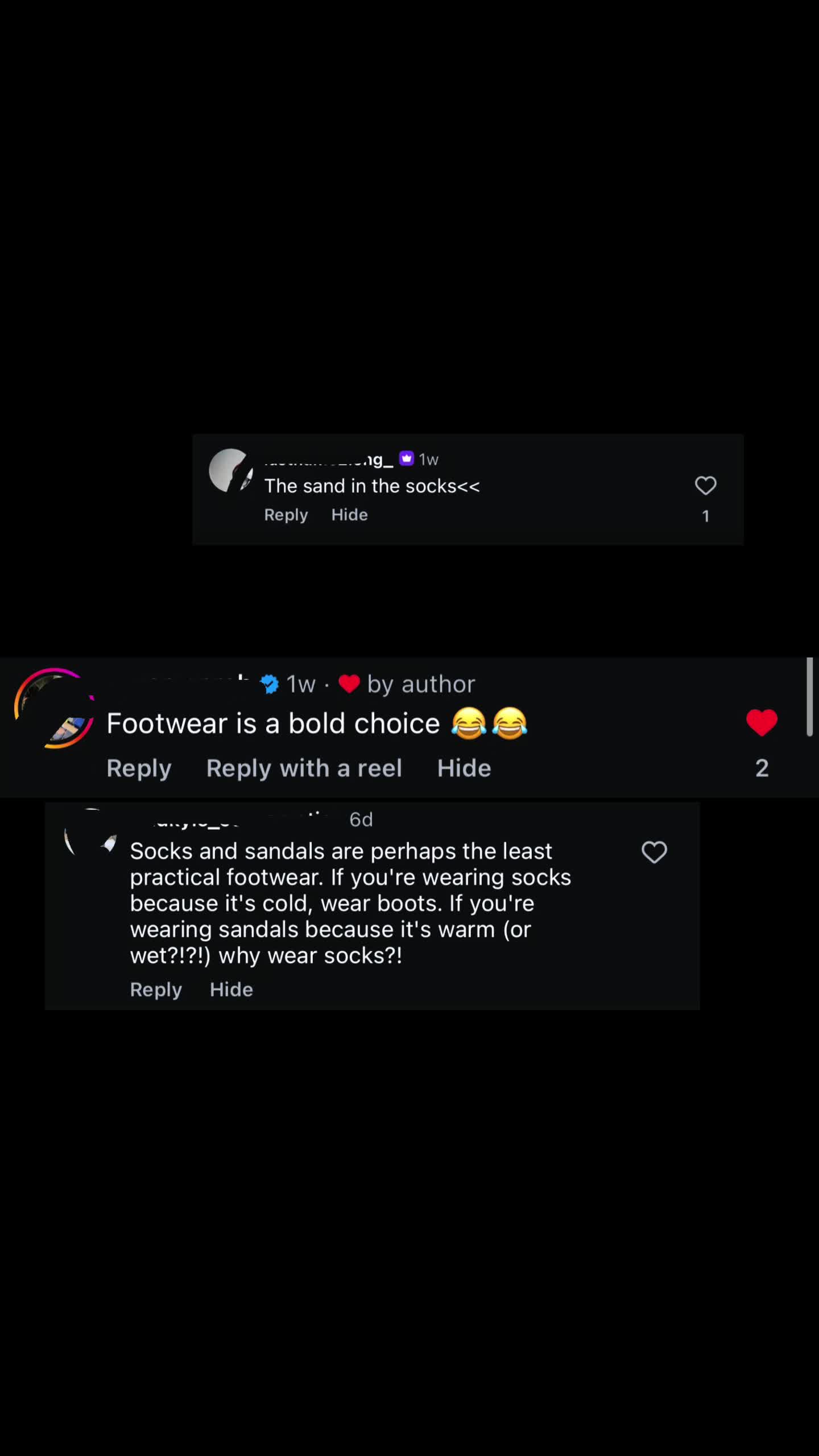This screenshot has width=819, height=1456.
Task: Open the top commenter's profile picture
Action: (231, 470)
